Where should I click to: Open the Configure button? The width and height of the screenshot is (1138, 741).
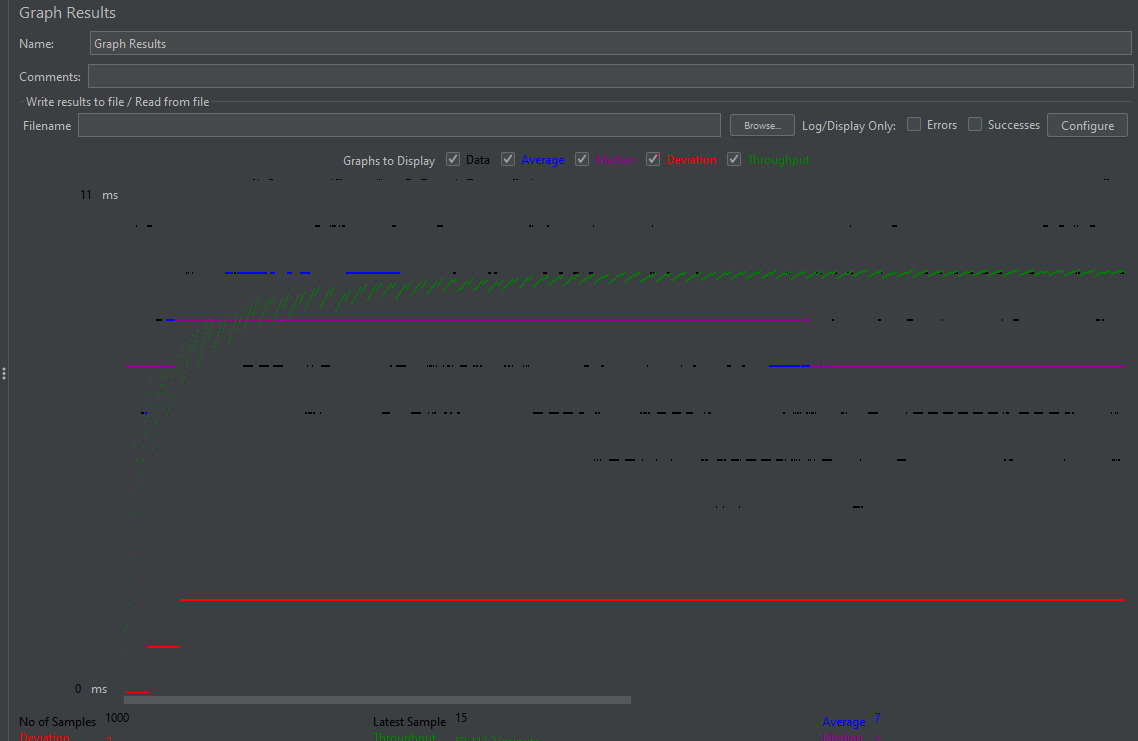[1087, 126]
